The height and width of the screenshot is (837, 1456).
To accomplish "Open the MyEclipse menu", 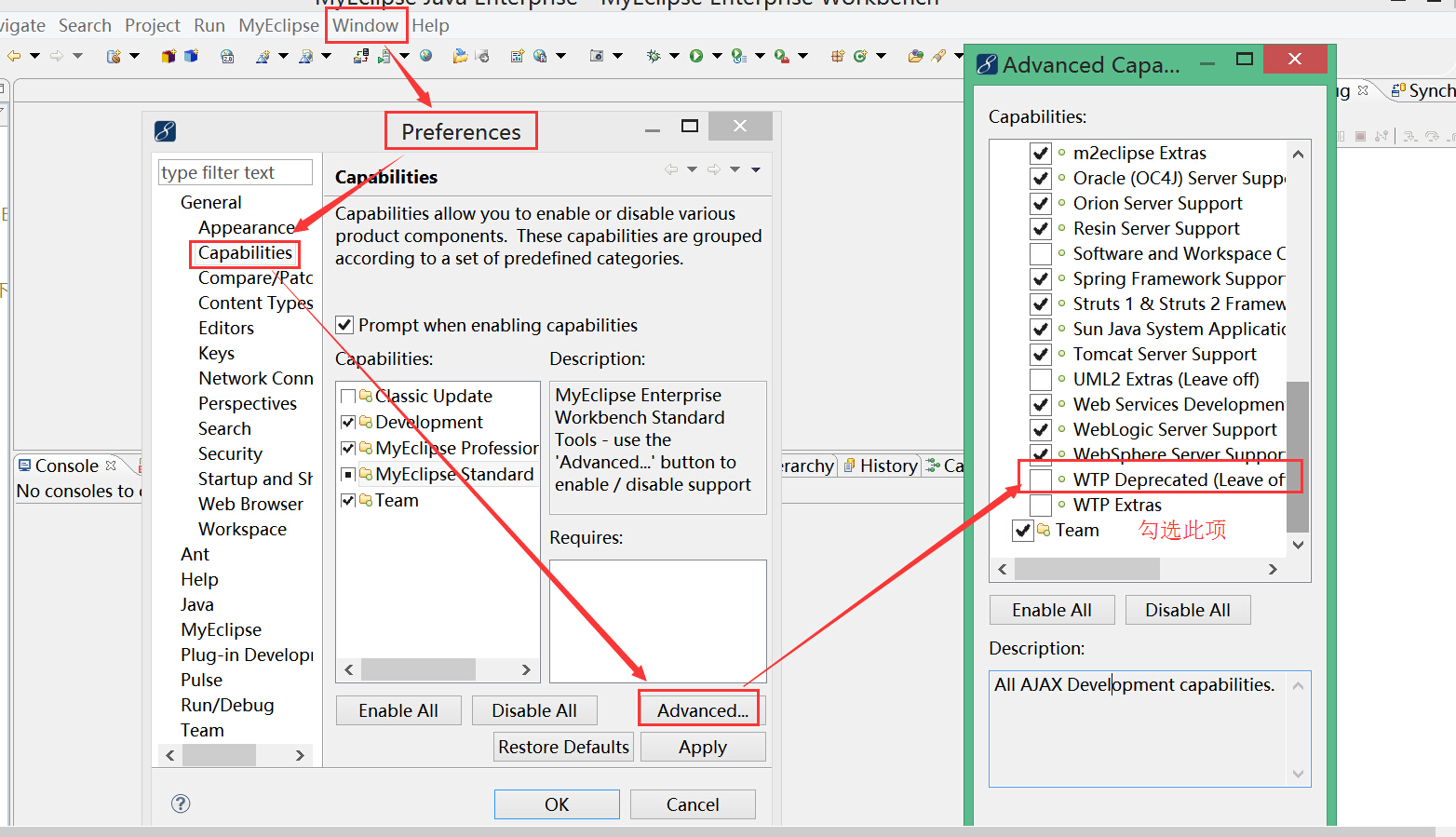I will [278, 25].
